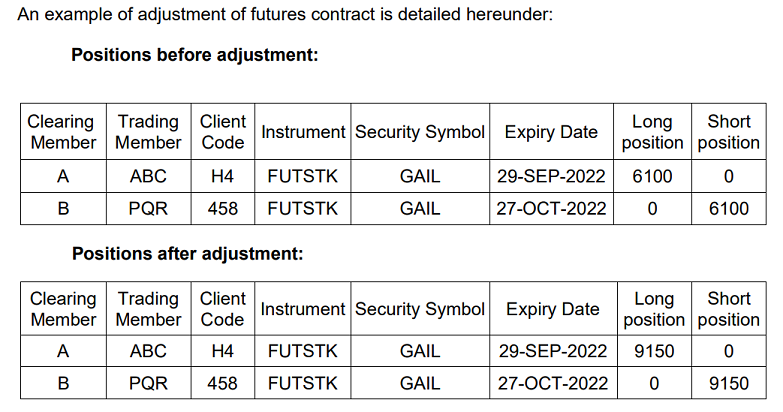The image size is (783, 412).
Task: Select the 6100 short position cell
Action: click(x=729, y=209)
